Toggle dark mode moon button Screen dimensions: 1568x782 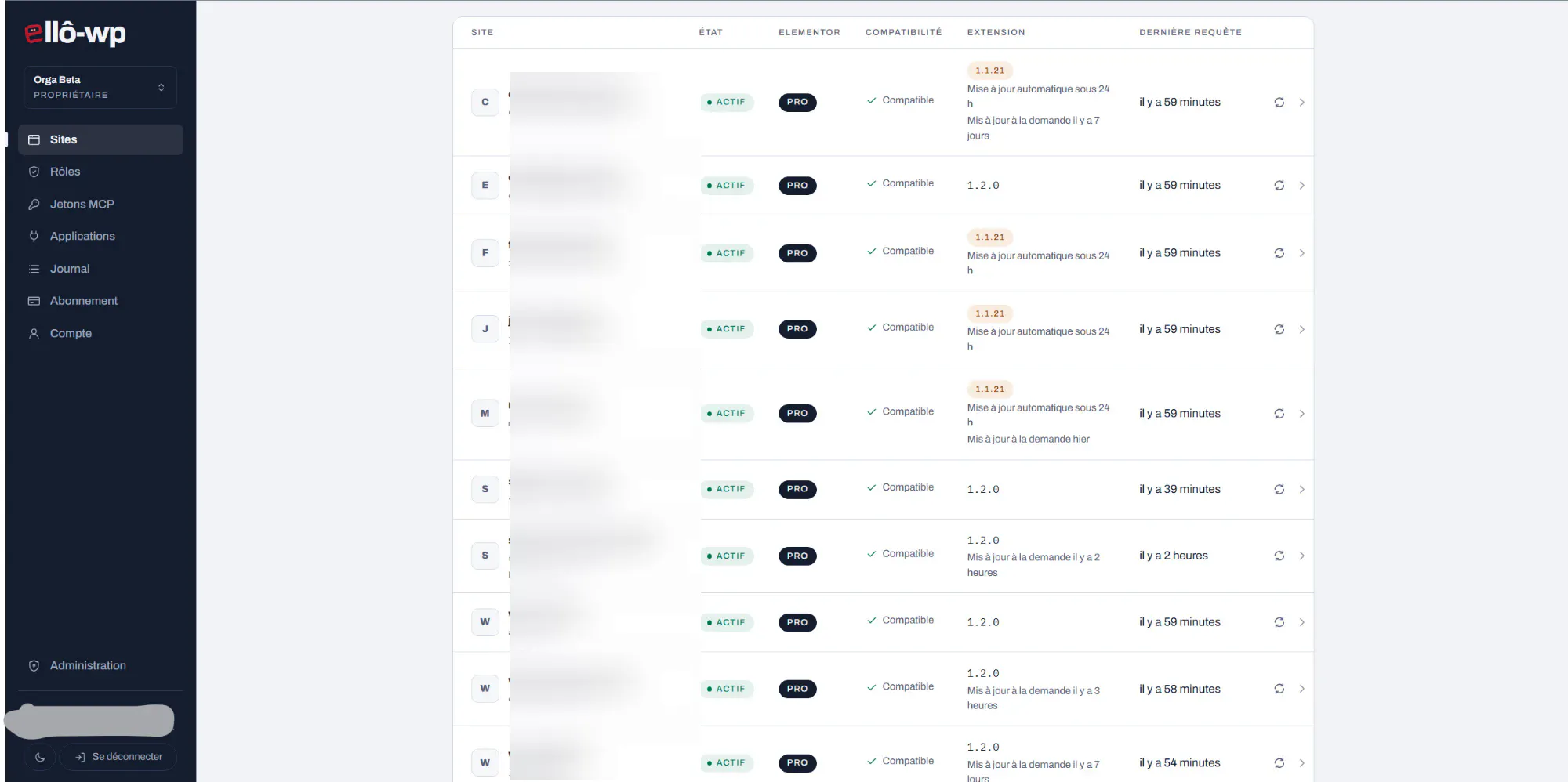click(40, 757)
